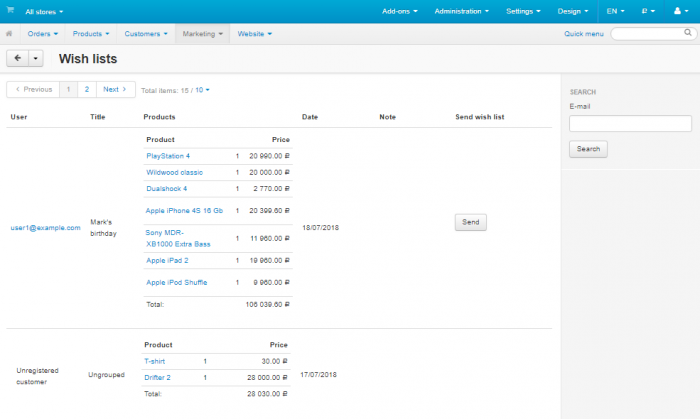Open the Marketing menu

click(x=202, y=34)
